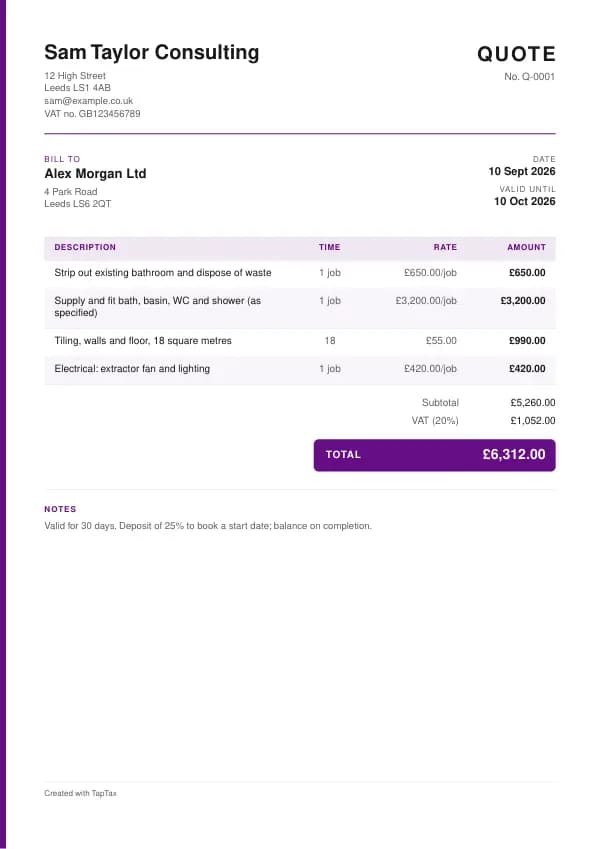
Task: Click the date 10 Sept 2026
Action: point(522,172)
